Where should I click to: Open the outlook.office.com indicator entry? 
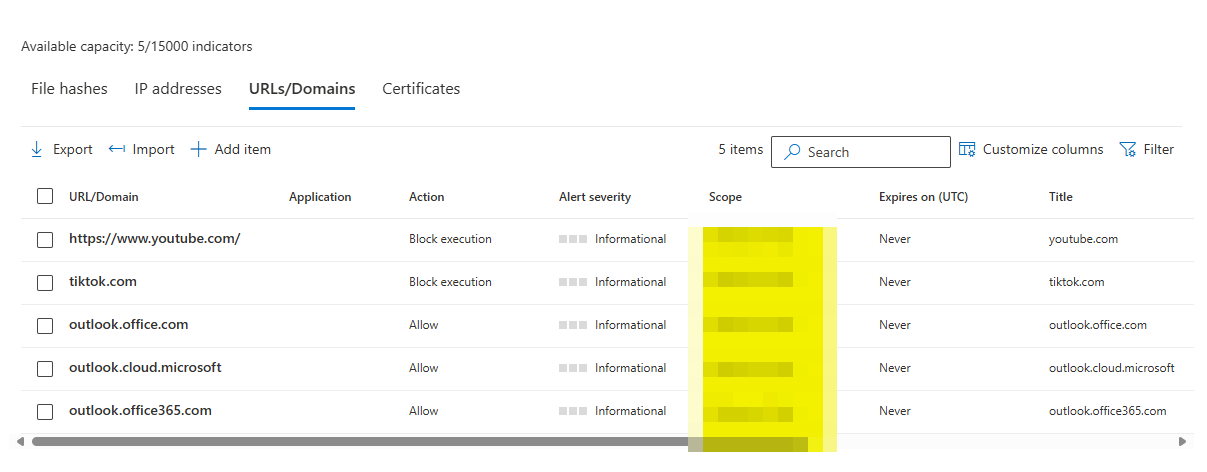point(129,324)
